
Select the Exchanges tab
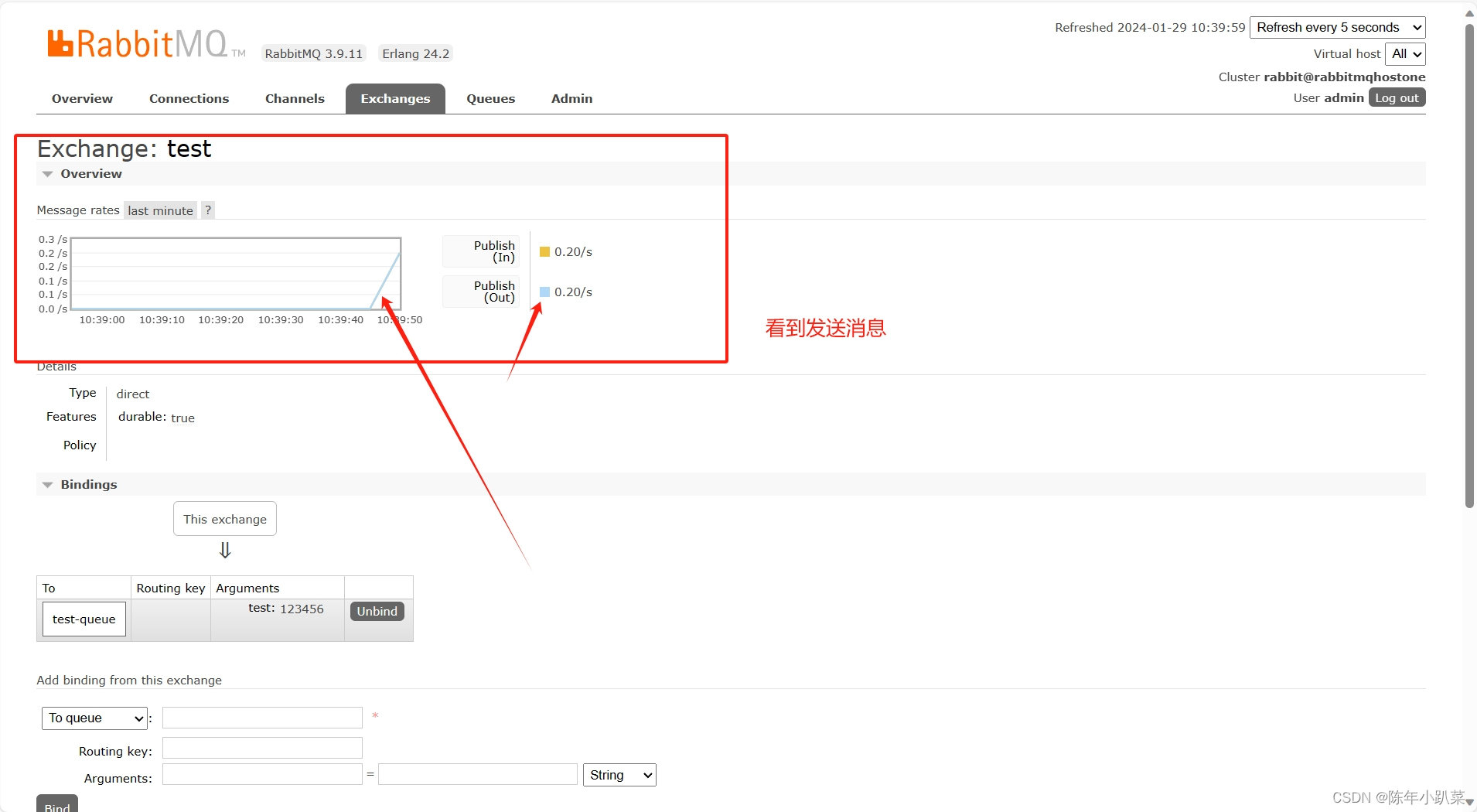(x=395, y=99)
